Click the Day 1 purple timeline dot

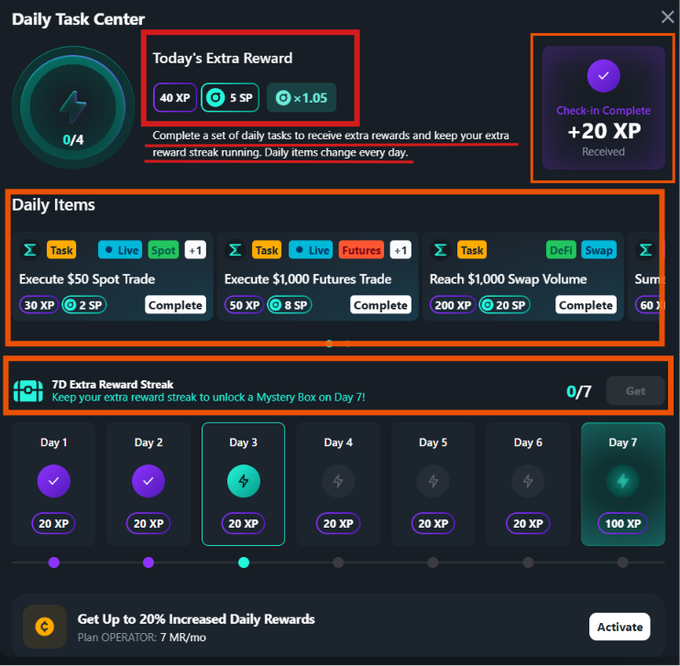[x=54, y=562]
